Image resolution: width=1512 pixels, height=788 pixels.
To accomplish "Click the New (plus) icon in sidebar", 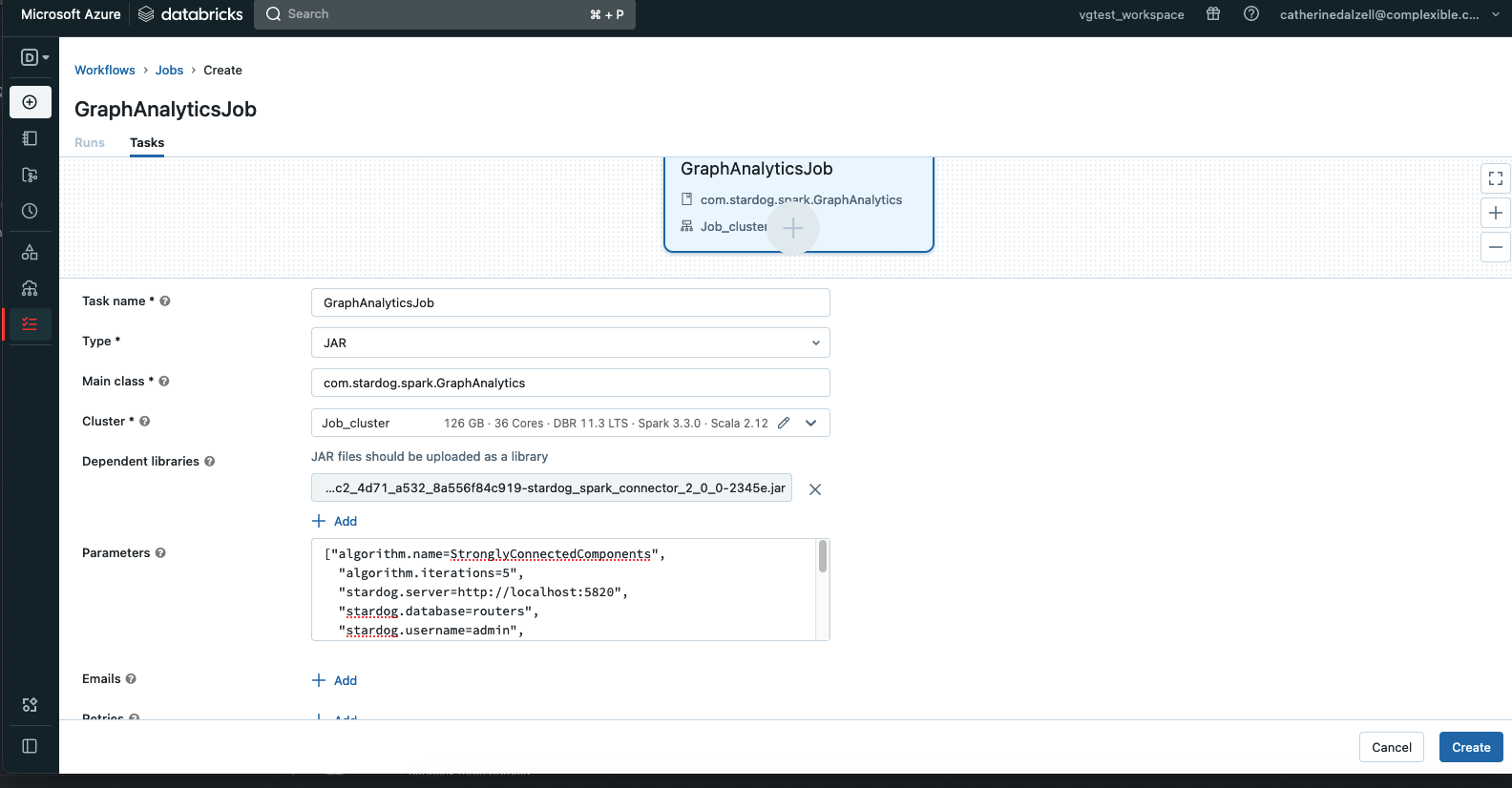I will click(30, 102).
